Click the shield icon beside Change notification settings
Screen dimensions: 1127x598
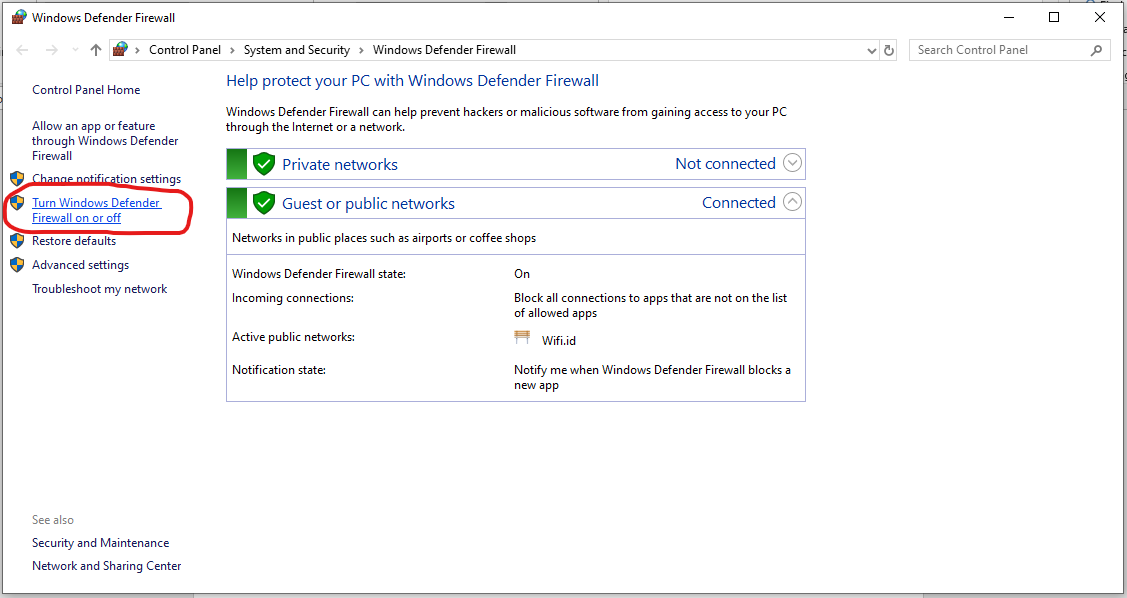pos(17,178)
